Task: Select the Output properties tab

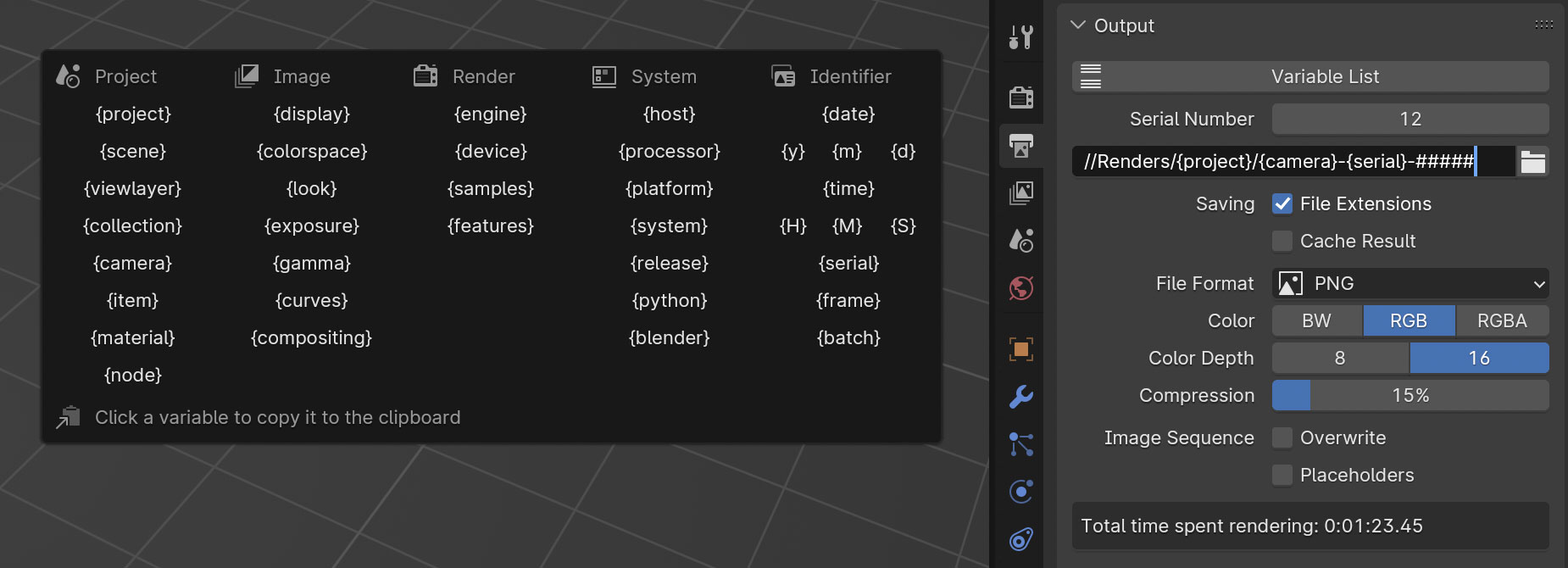Action: click(1021, 146)
